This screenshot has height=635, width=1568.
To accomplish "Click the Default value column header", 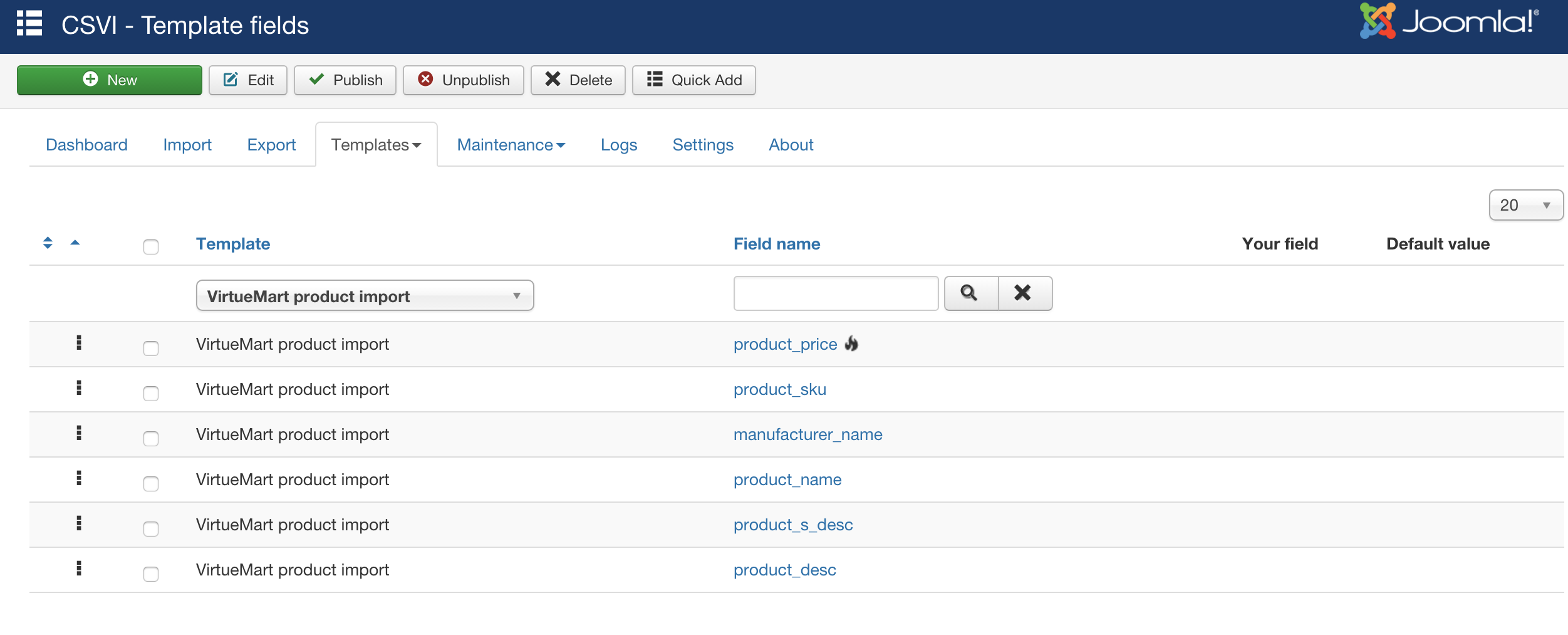I will (x=1438, y=244).
